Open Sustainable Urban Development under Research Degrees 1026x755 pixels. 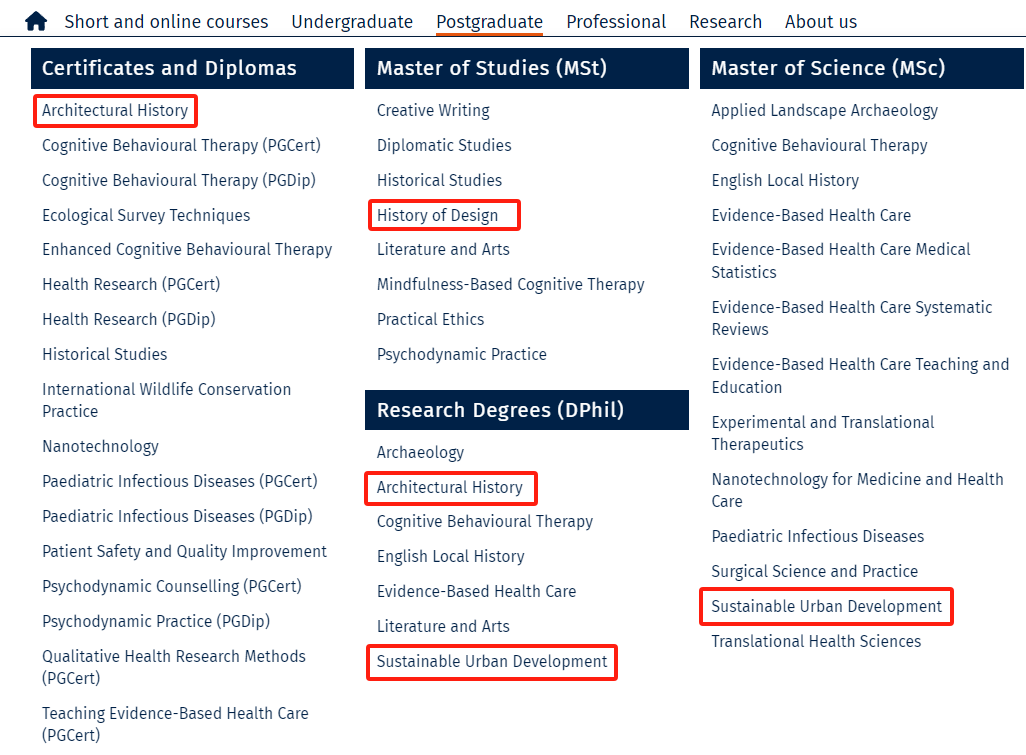pos(492,661)
